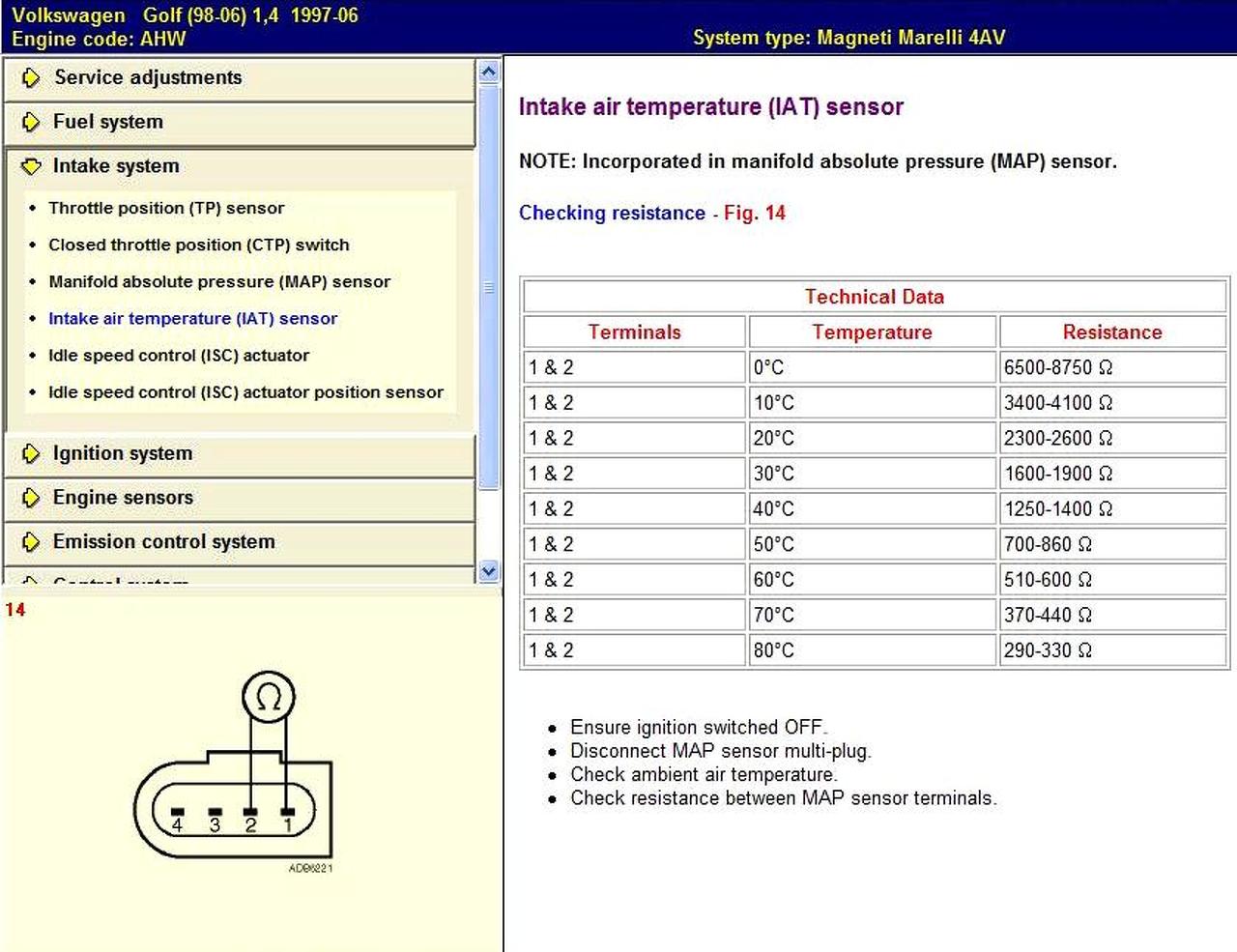Click the Intake air temperature (IAT) sensor heading
1237x952 pixels.
point(711,106)
